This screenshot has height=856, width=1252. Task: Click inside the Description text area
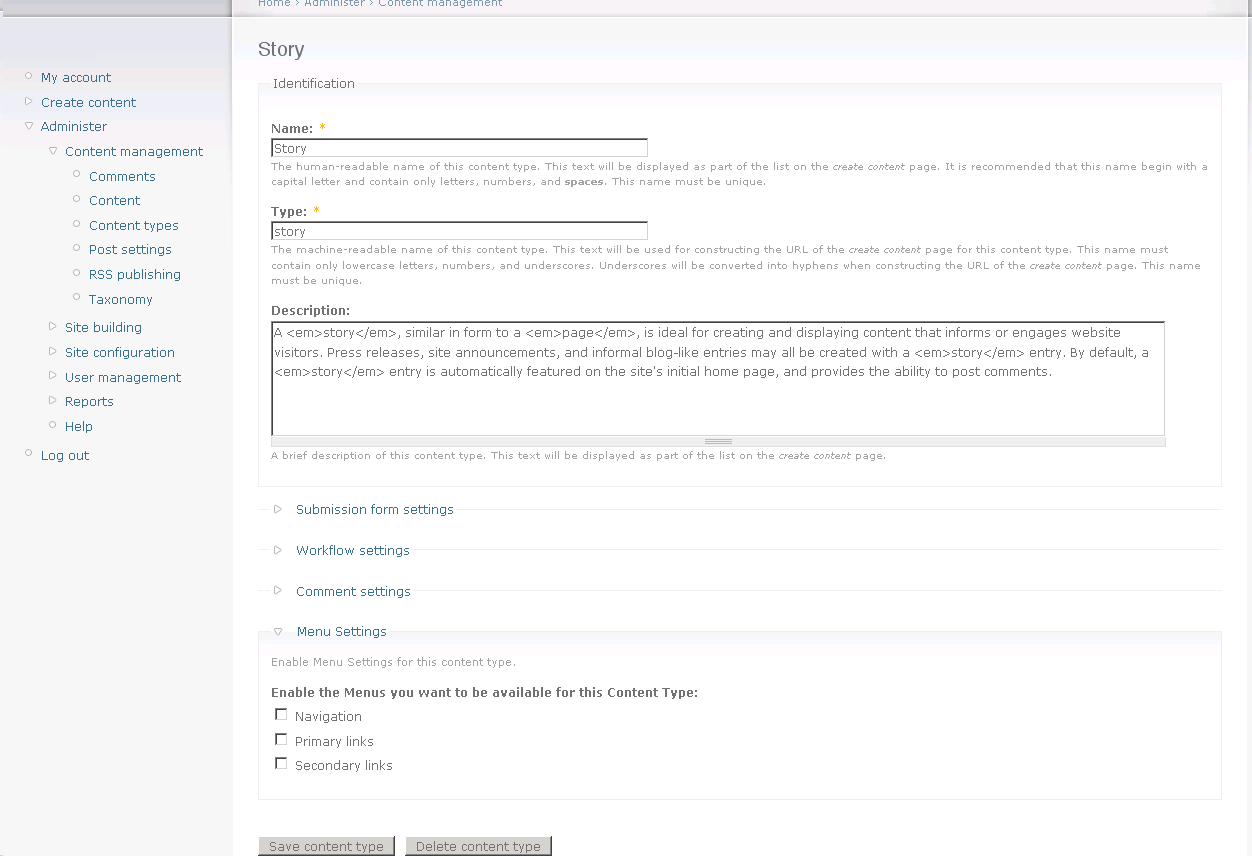pyautogui.click(x=717, y=378)
